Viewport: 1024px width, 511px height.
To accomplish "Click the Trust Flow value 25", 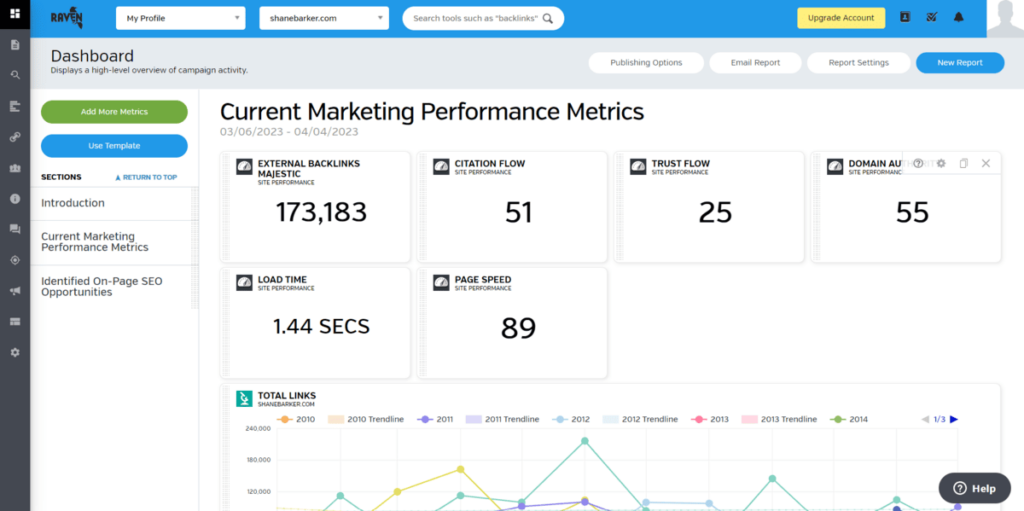I will coord(715,212).
